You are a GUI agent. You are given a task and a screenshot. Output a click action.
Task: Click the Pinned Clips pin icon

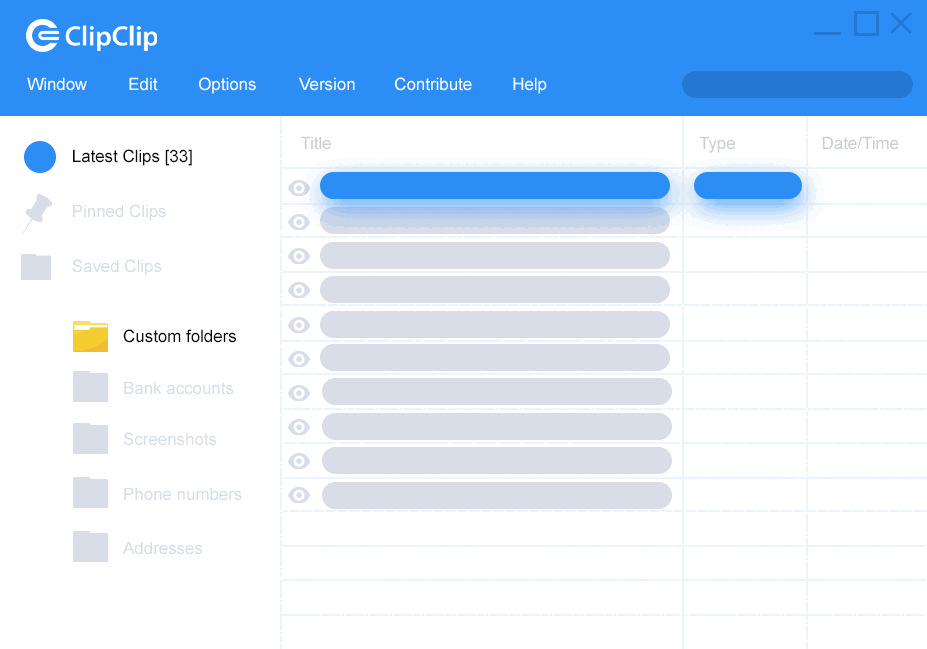[x=38, y=212]
